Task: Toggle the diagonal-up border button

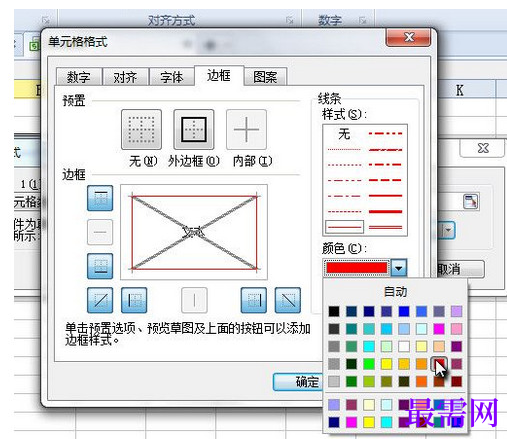Action: pyautogui.click(x=100, y=300)
